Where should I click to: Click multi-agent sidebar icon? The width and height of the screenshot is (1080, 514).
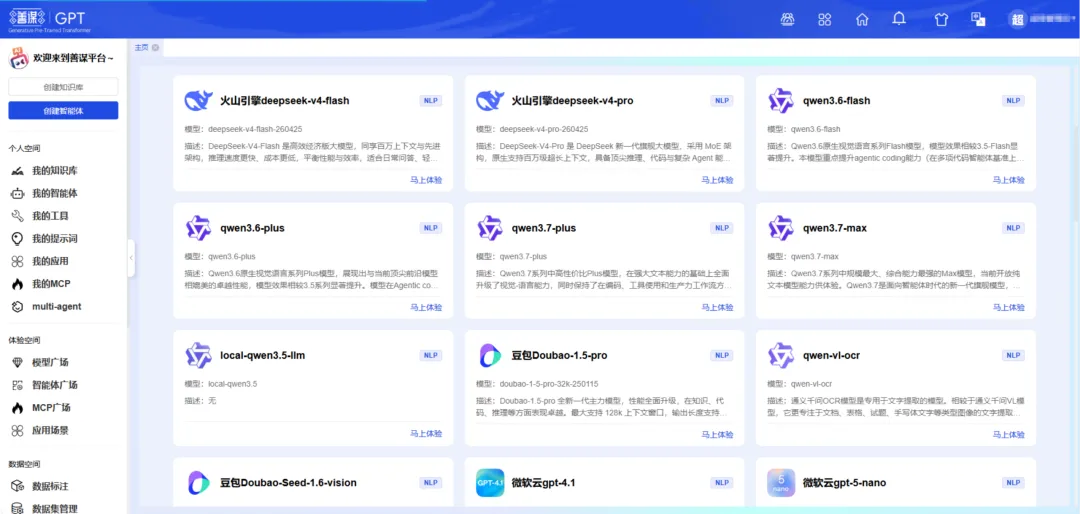tap(18, 307)
